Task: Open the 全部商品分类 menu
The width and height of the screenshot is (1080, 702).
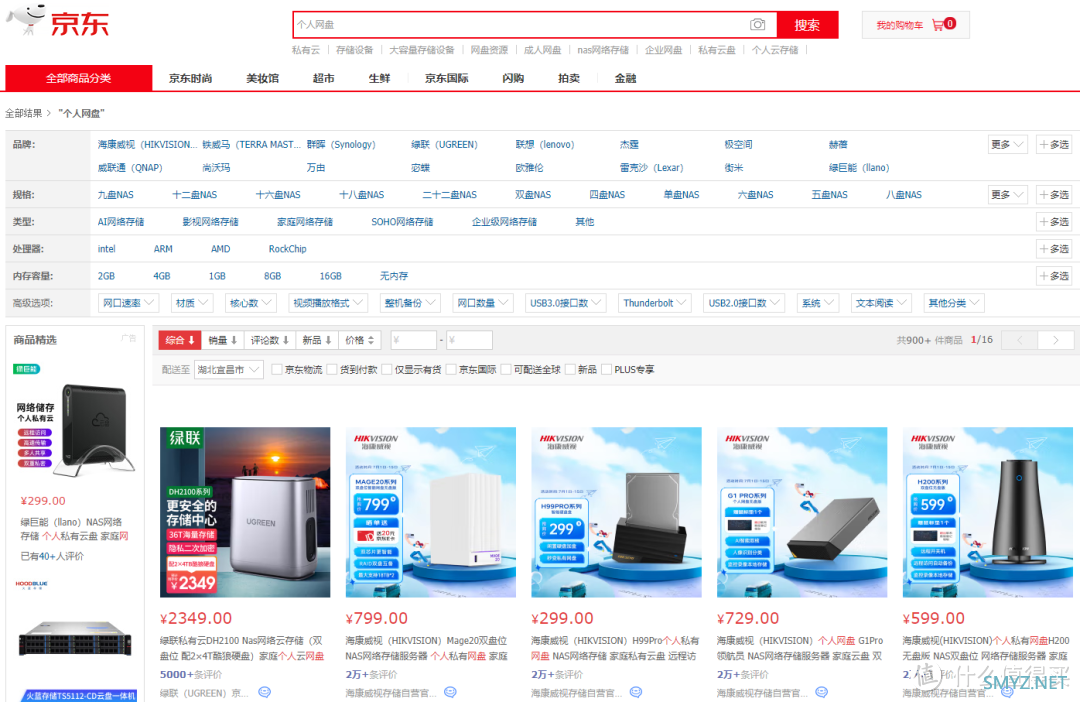Action: click(x=79, y=79)
